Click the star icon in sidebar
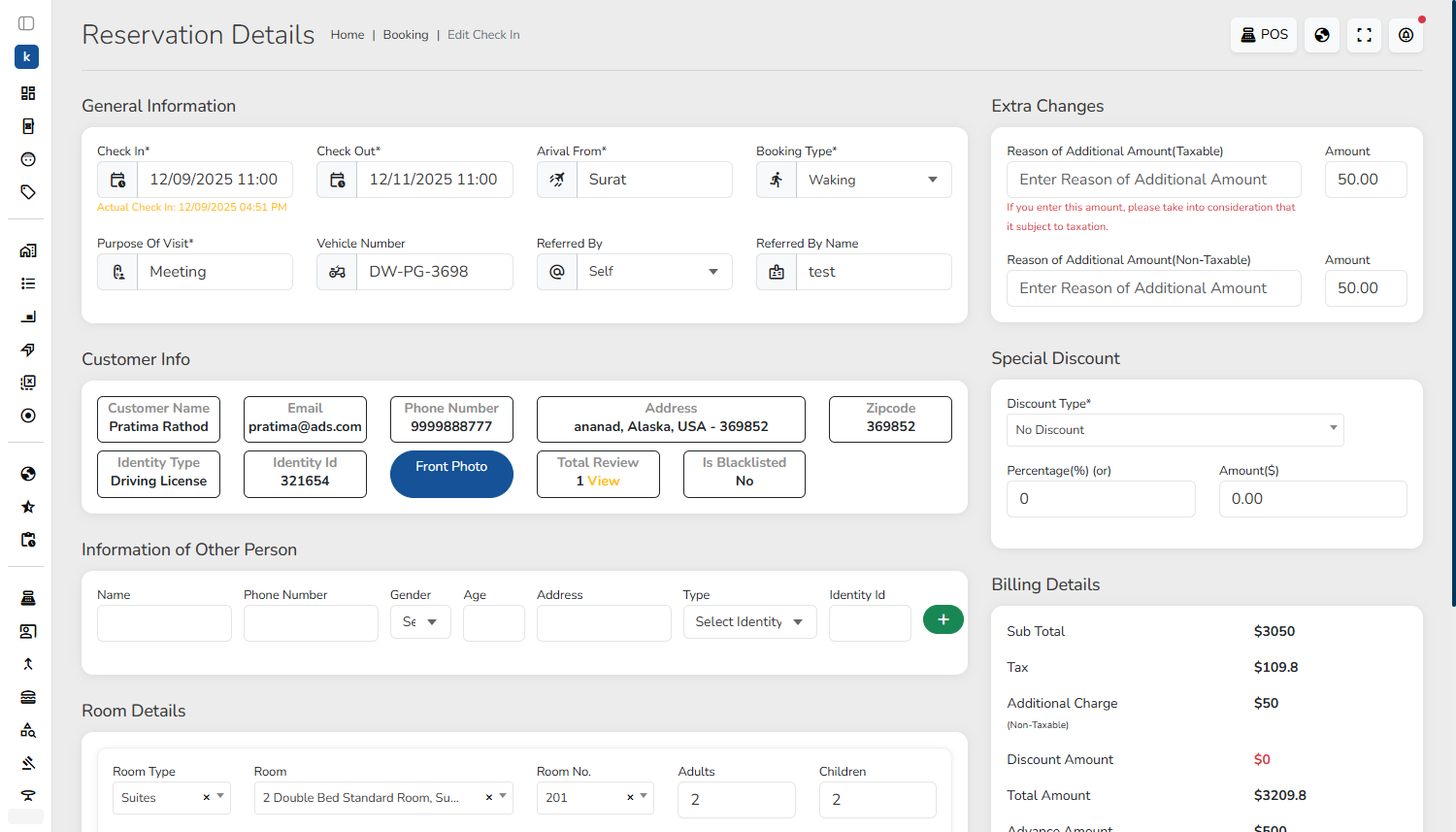The height and width of the screenshot is (832, 1456). point(28,507)
